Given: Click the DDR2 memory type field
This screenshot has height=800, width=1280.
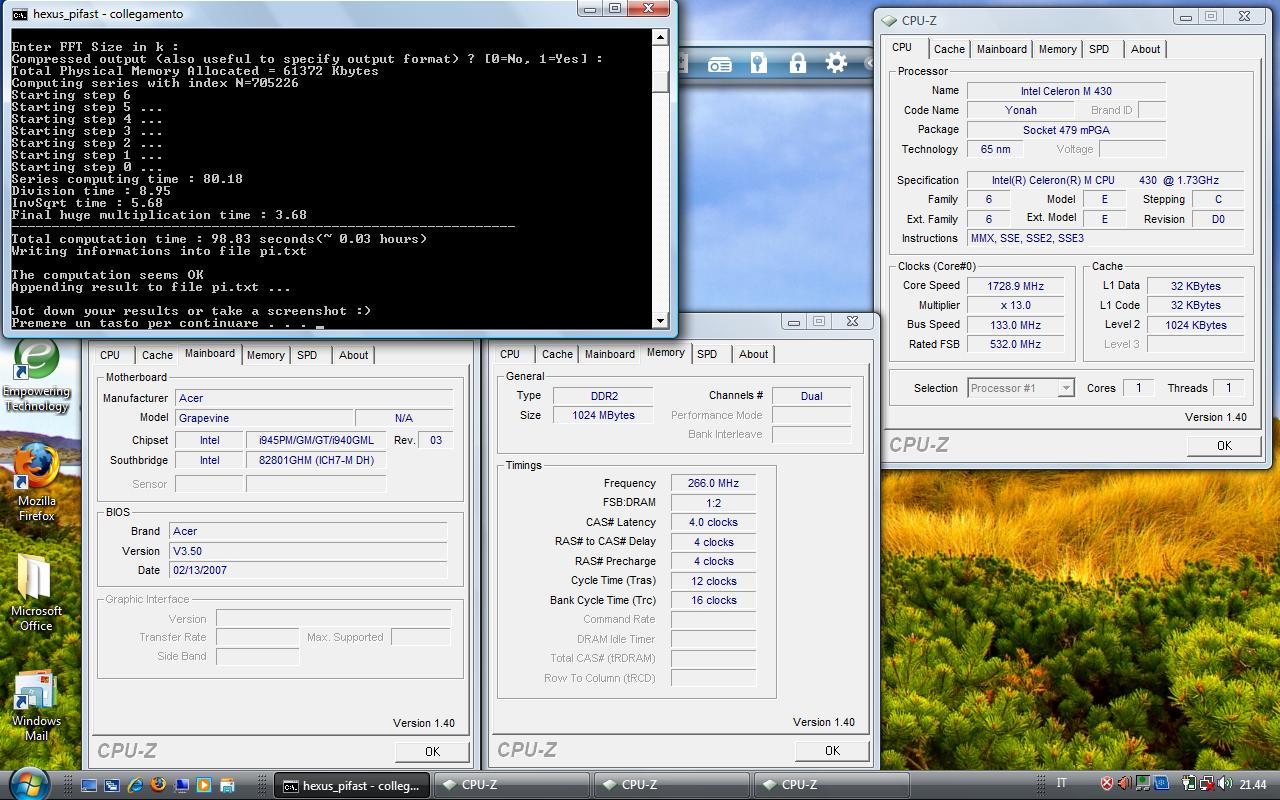Looking at the screenshot, I should pos(602,396).
